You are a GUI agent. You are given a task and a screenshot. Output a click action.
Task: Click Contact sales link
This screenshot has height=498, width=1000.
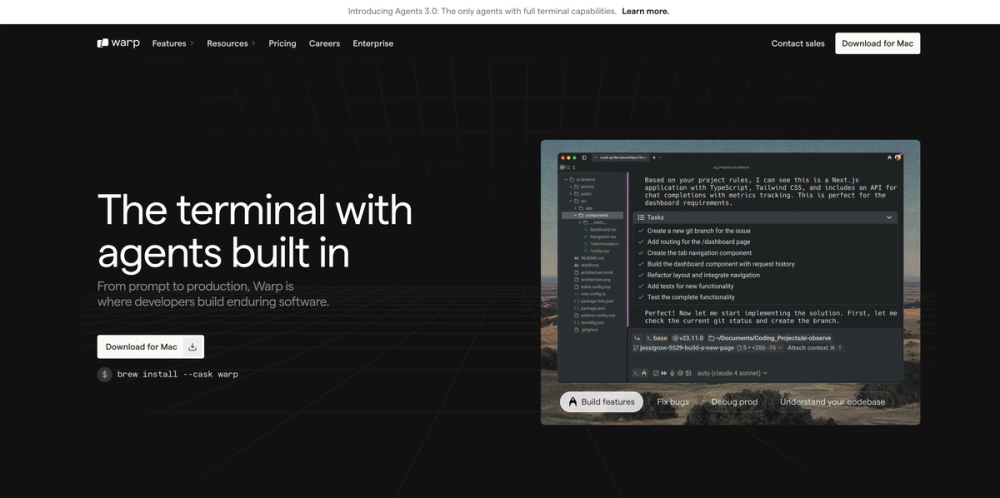[798, 43]
